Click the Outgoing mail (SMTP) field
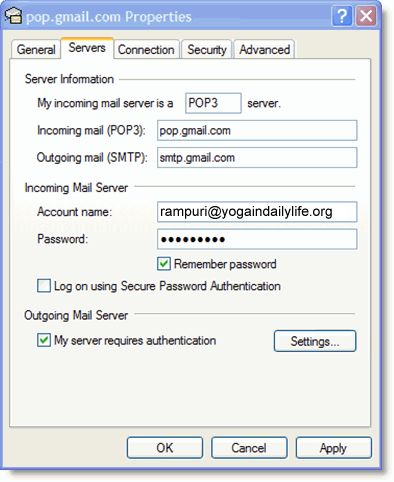This screenshot has height=482, width=394. (x=257, y=157)
